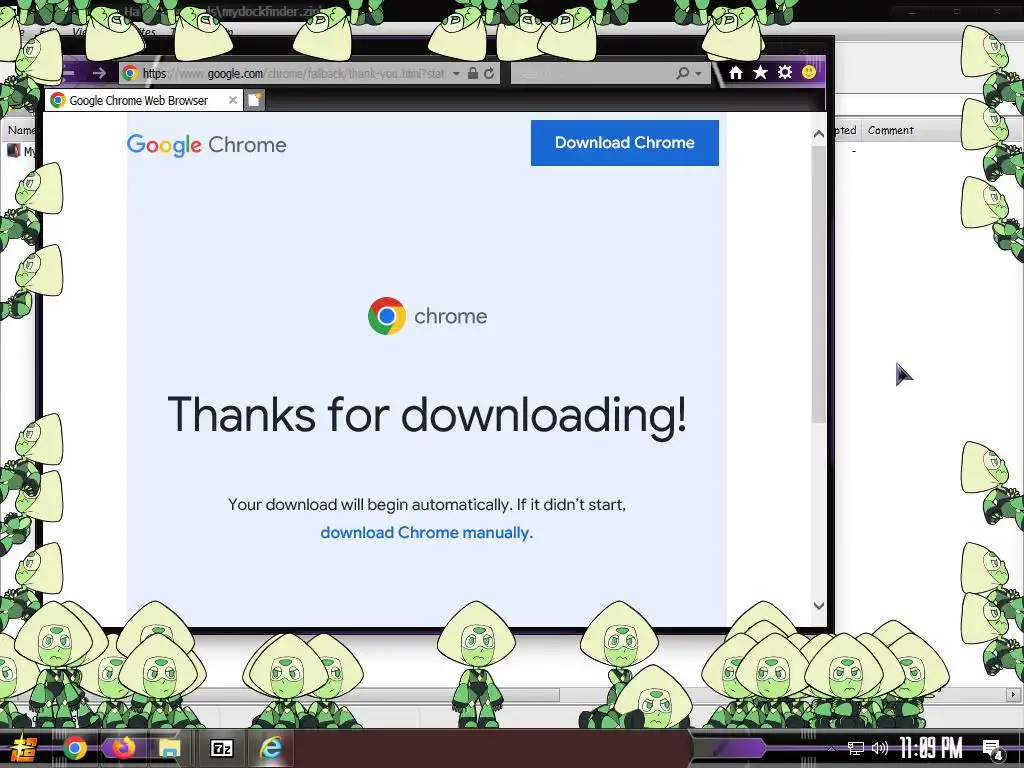Click the search magnifier icon in the search box
The height and width of the screenshot is (768, 1024).
[682, 73]
